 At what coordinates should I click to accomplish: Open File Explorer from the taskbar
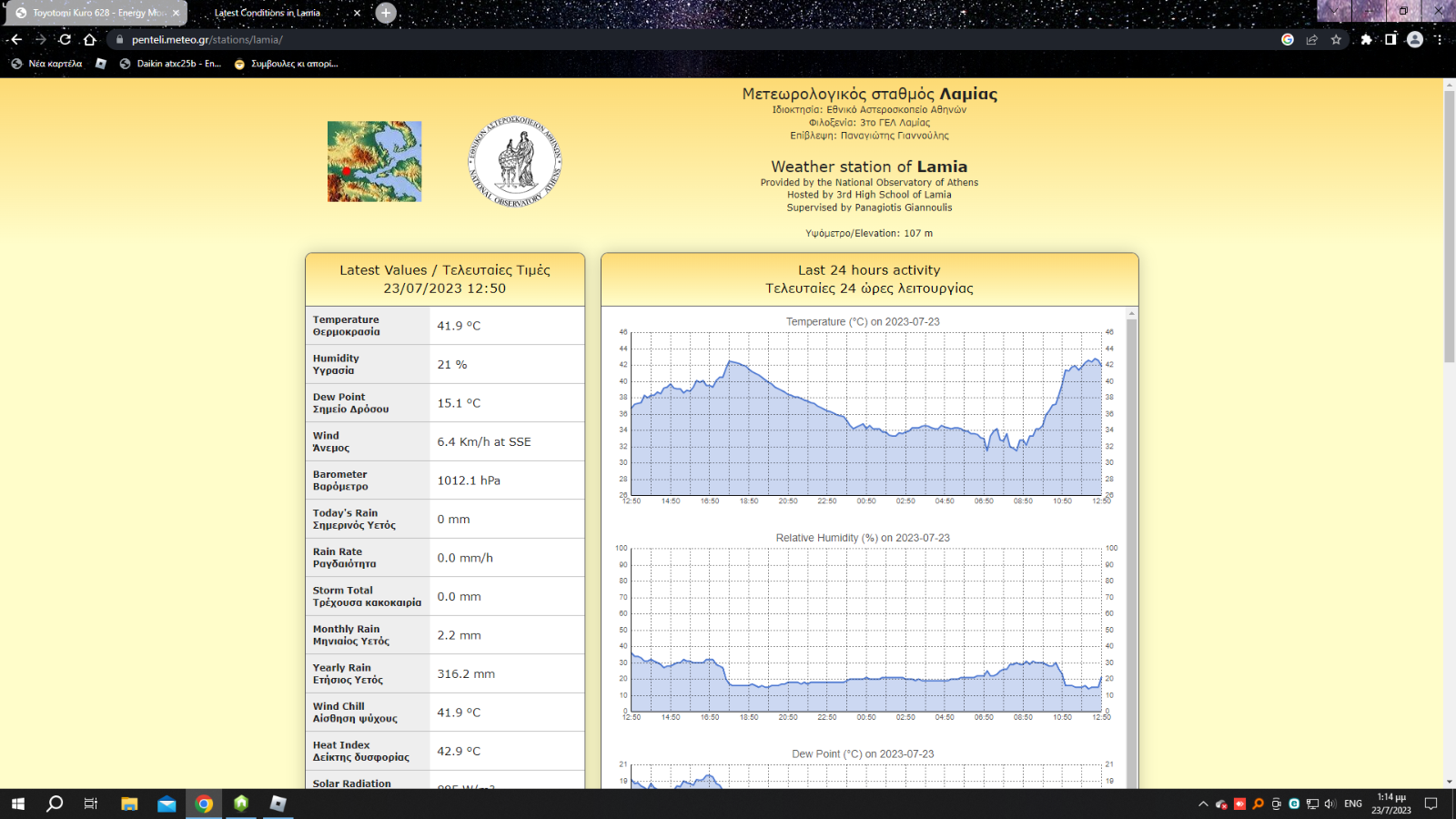click(x=129, y=804)
